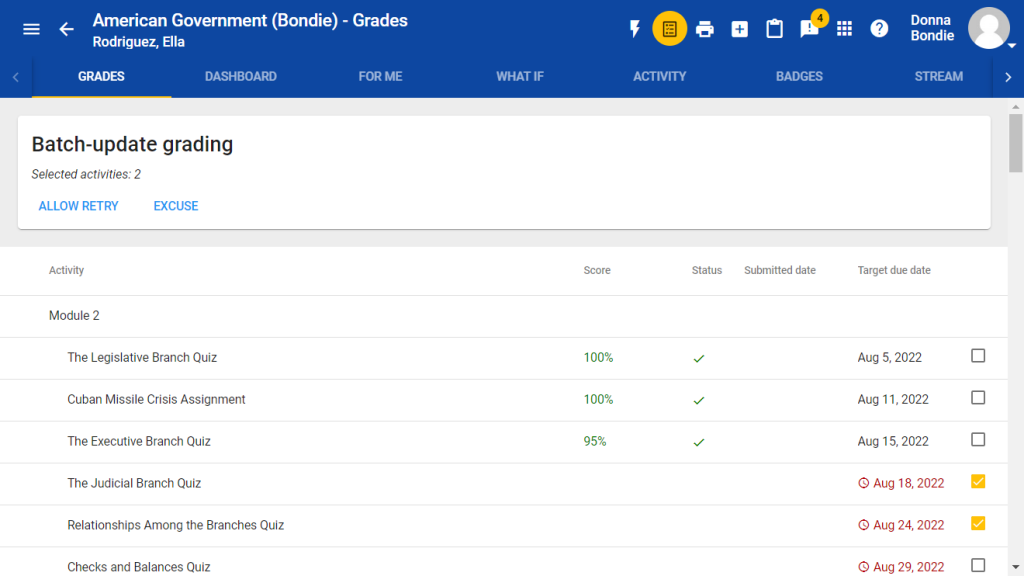Click the print icon

click(x=705, y=29)
